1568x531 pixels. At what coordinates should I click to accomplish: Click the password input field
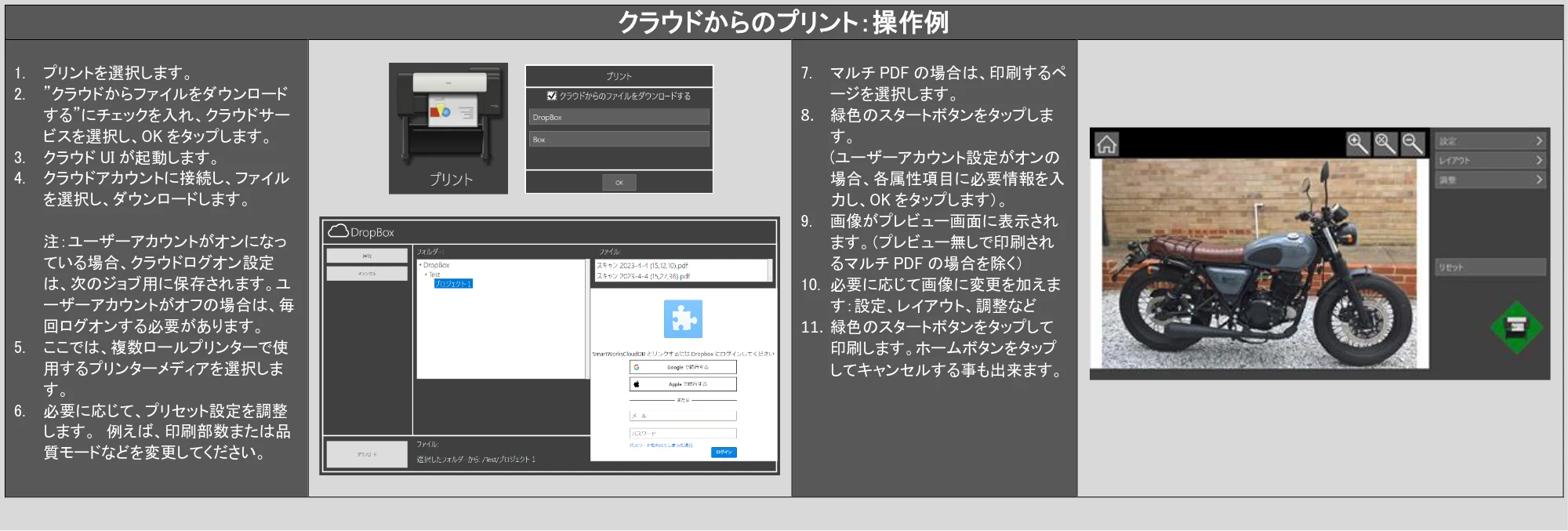(683, 433)
